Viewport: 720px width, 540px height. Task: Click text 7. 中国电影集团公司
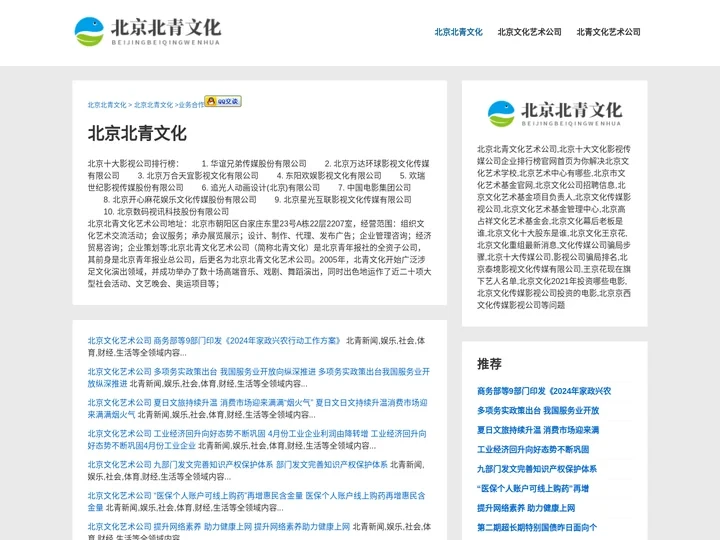375,187
